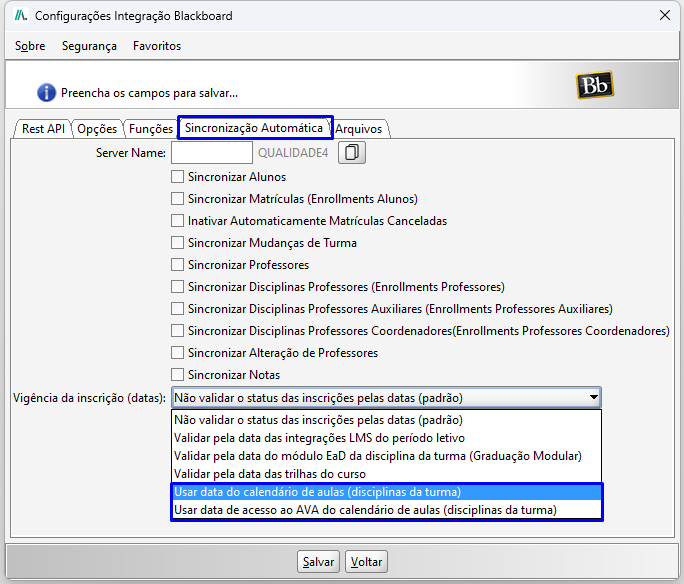Check the Sincronizar Notas checkbox
Screen dimensions: 684x584
coord(177,375)
